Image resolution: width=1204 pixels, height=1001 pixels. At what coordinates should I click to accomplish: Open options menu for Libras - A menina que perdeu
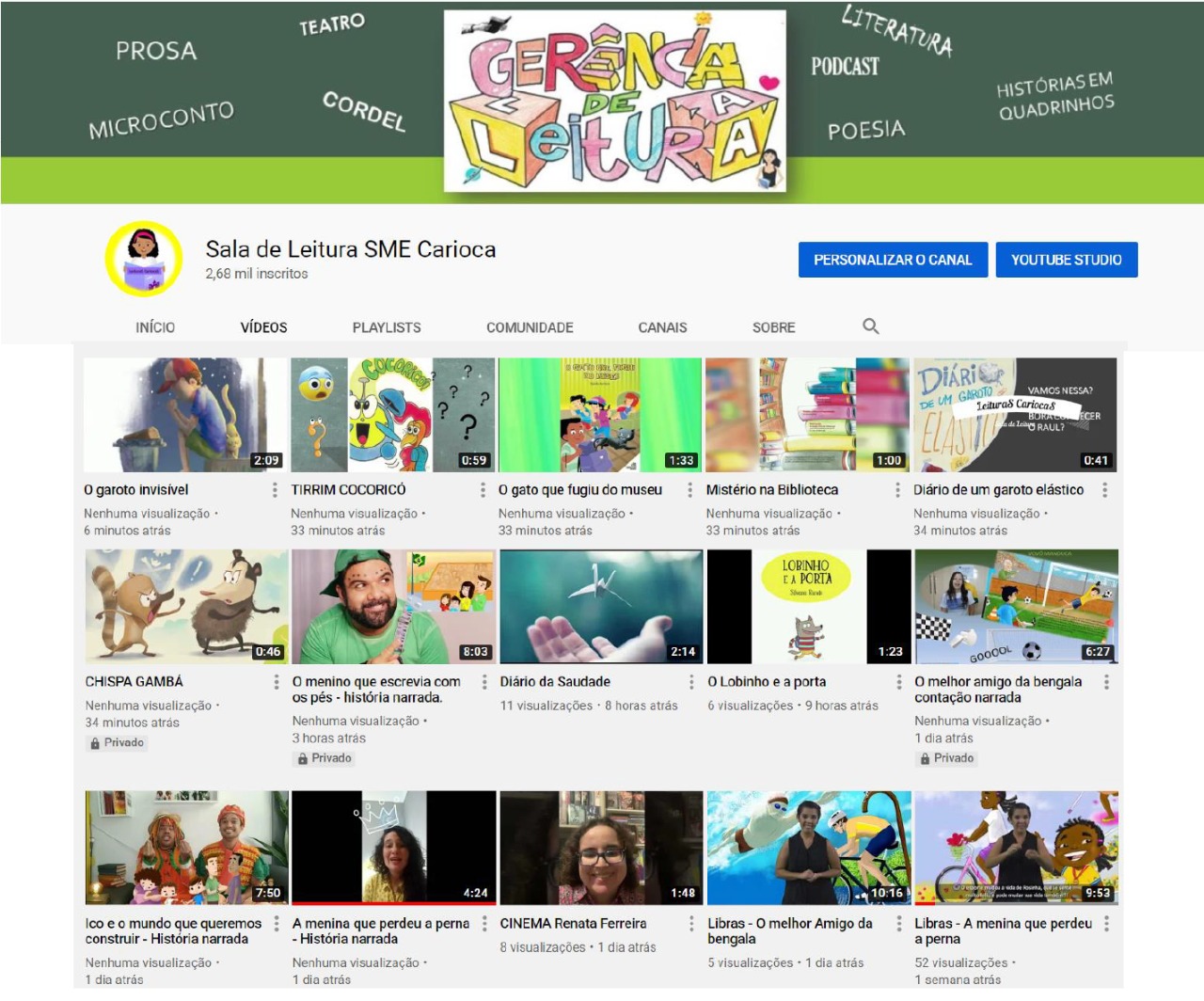pyautogui.click(x=1106, y=924)
